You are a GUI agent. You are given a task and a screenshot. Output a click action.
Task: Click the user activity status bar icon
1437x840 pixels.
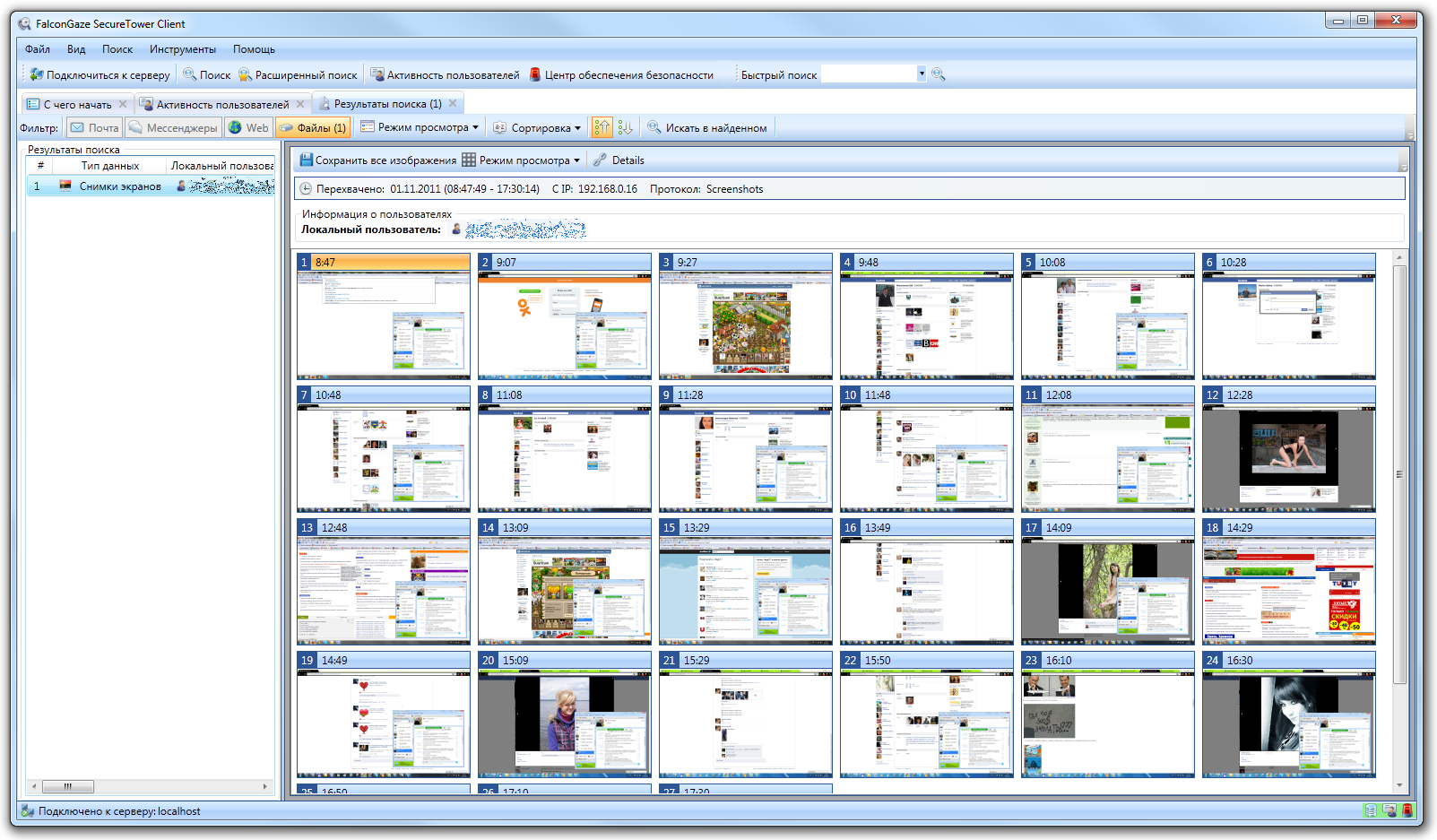[1389, 810]
